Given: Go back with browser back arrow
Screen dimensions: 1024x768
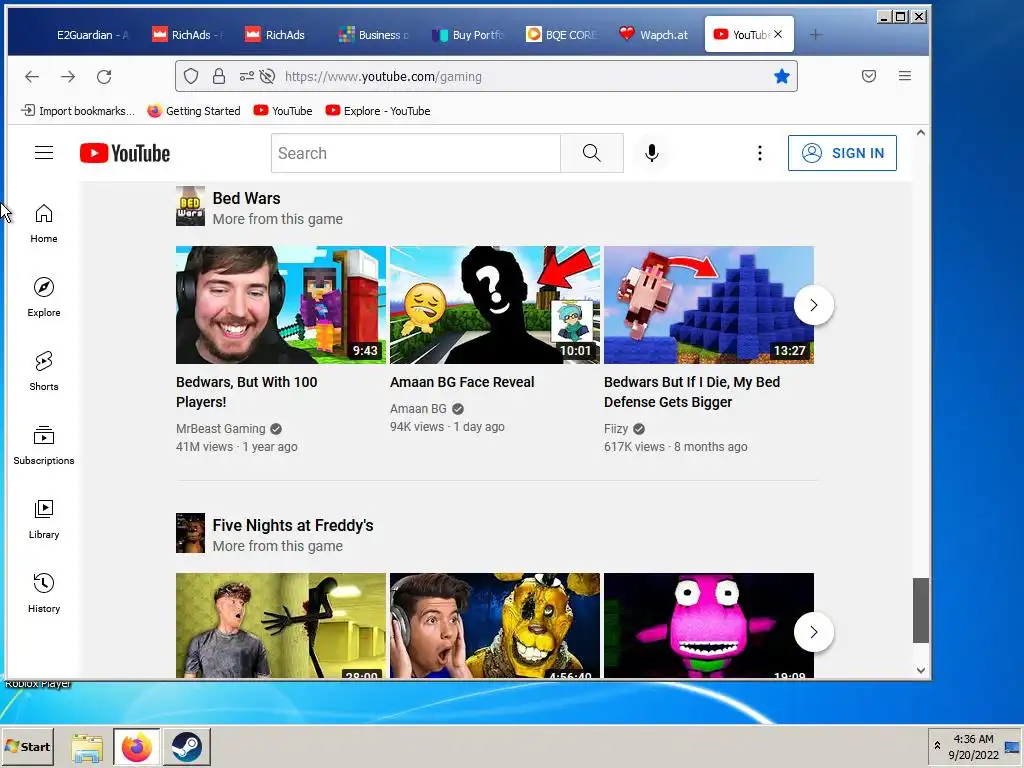Looking at the screenshot, I should pyautogui.click(x=31, y=76).
